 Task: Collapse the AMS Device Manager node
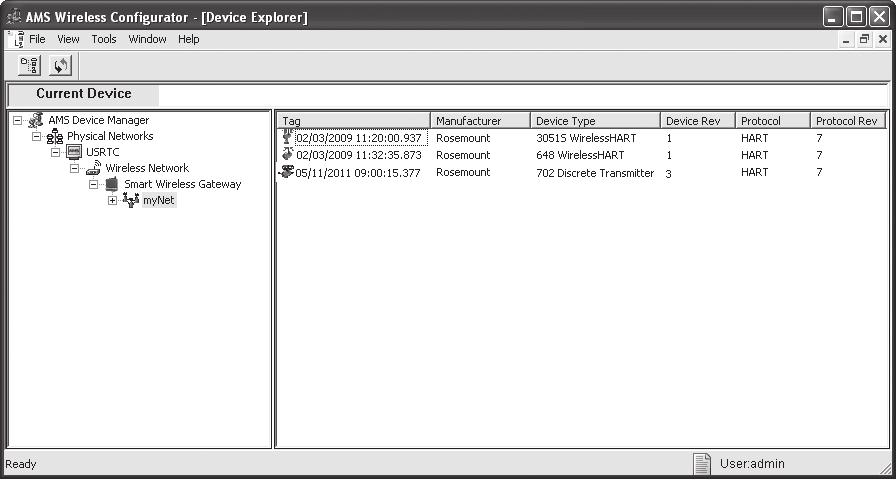pyautogui.click(x=18, y=121)
